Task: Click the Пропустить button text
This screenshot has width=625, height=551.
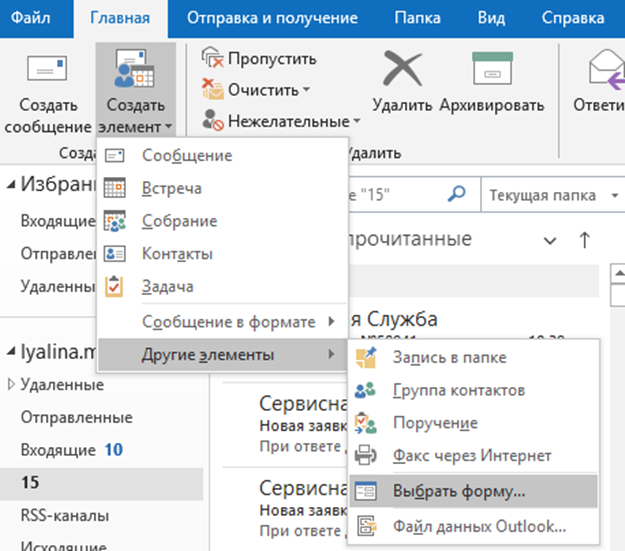Action: point(272,59)
